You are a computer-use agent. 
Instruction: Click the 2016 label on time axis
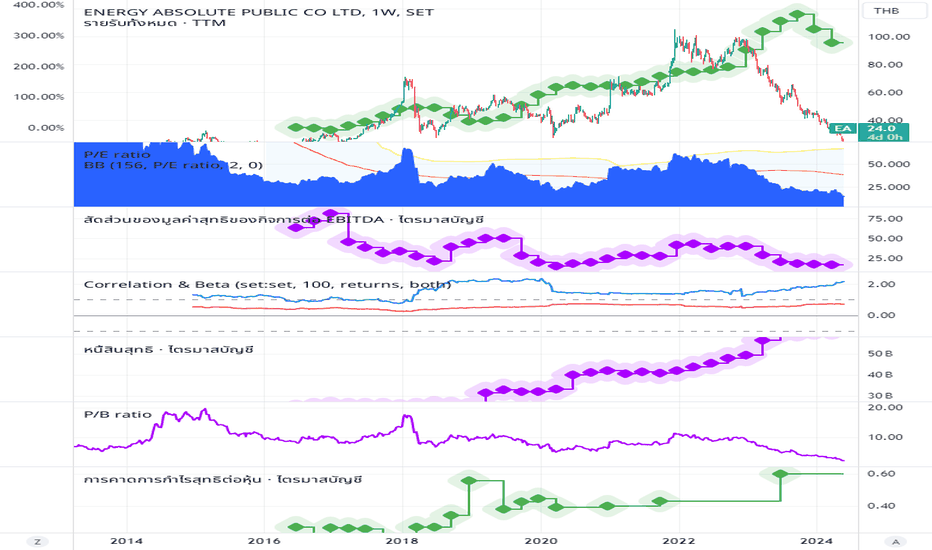(264, 540)
